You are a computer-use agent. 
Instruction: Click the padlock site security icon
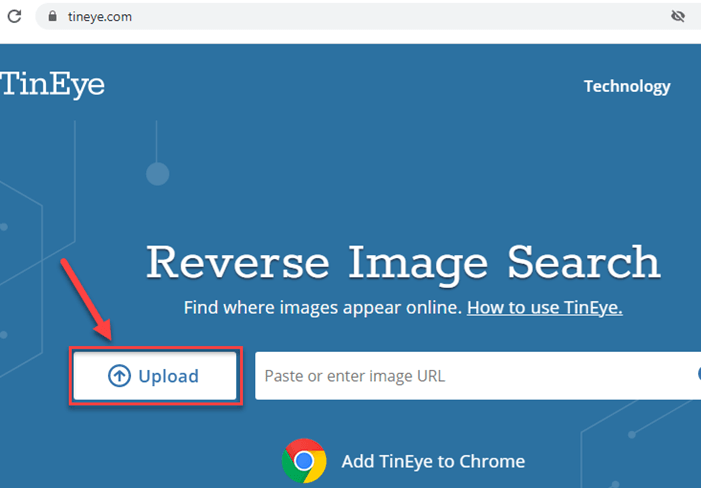(x=53, y=17)
